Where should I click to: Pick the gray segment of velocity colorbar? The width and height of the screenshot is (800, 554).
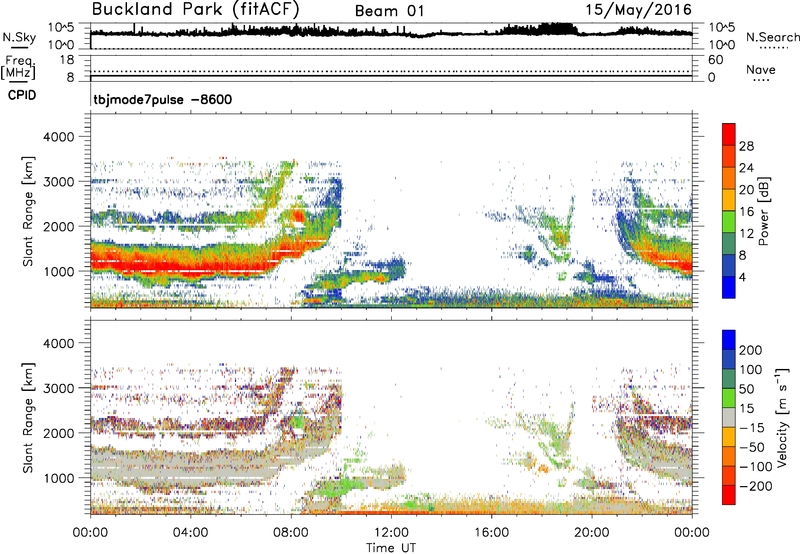click(x=729, y=417)
